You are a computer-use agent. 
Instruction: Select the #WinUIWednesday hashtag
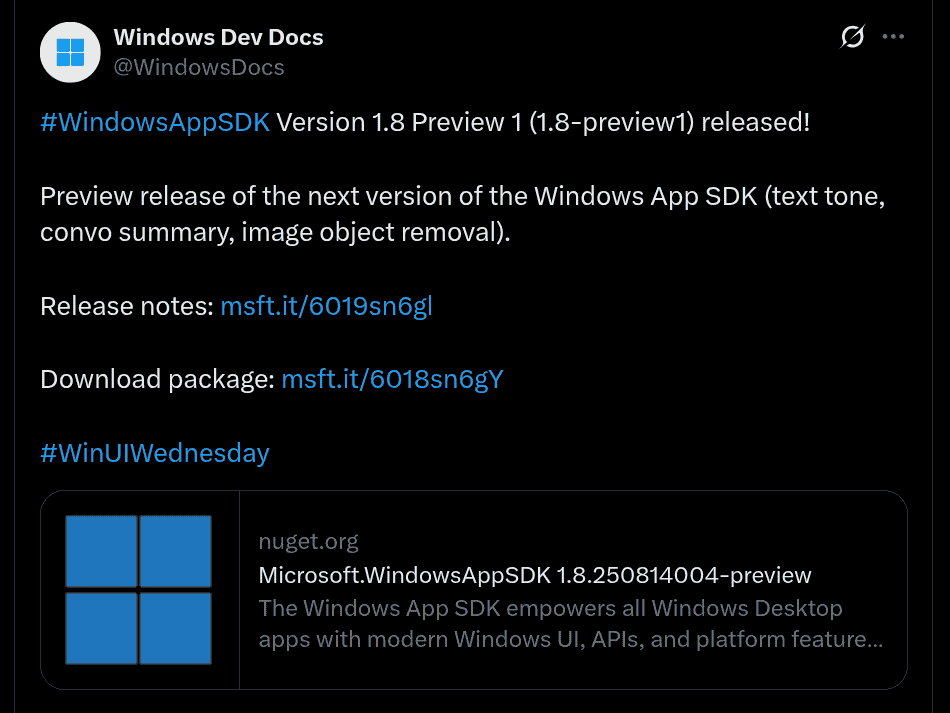[155, 453]
